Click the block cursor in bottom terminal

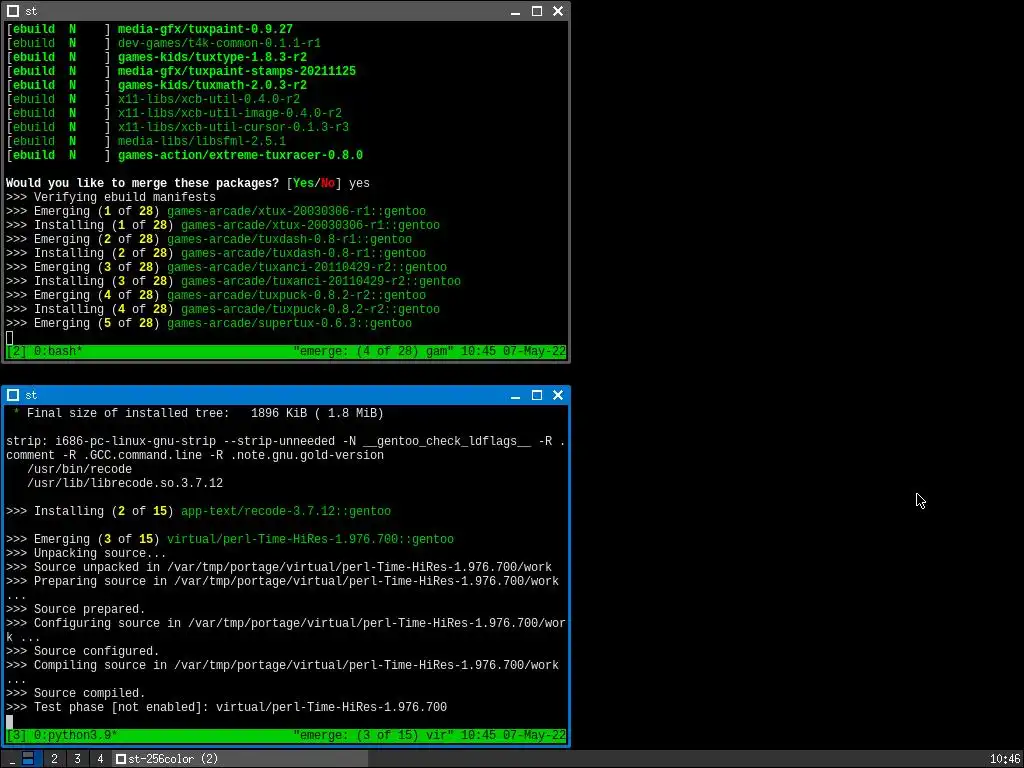pyautogui.click(x=9, y=722)
